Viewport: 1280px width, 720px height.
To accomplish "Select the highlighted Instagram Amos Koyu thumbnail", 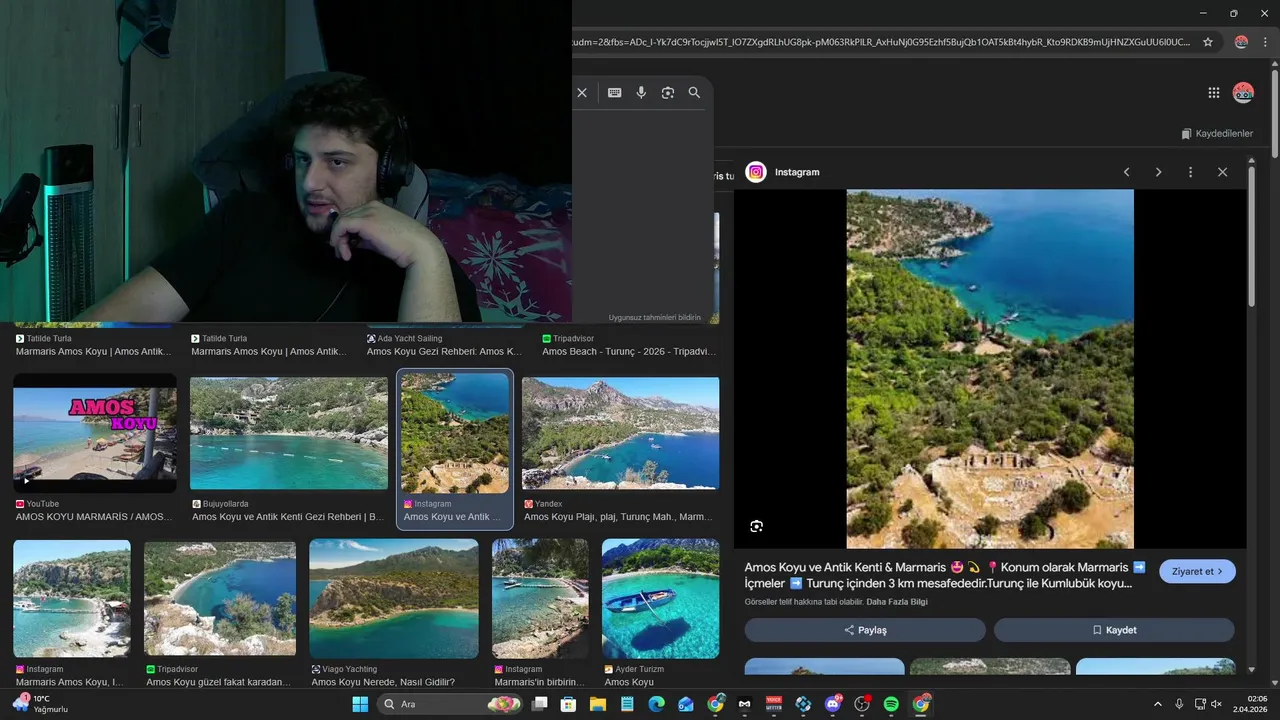I will coord(455,433).
